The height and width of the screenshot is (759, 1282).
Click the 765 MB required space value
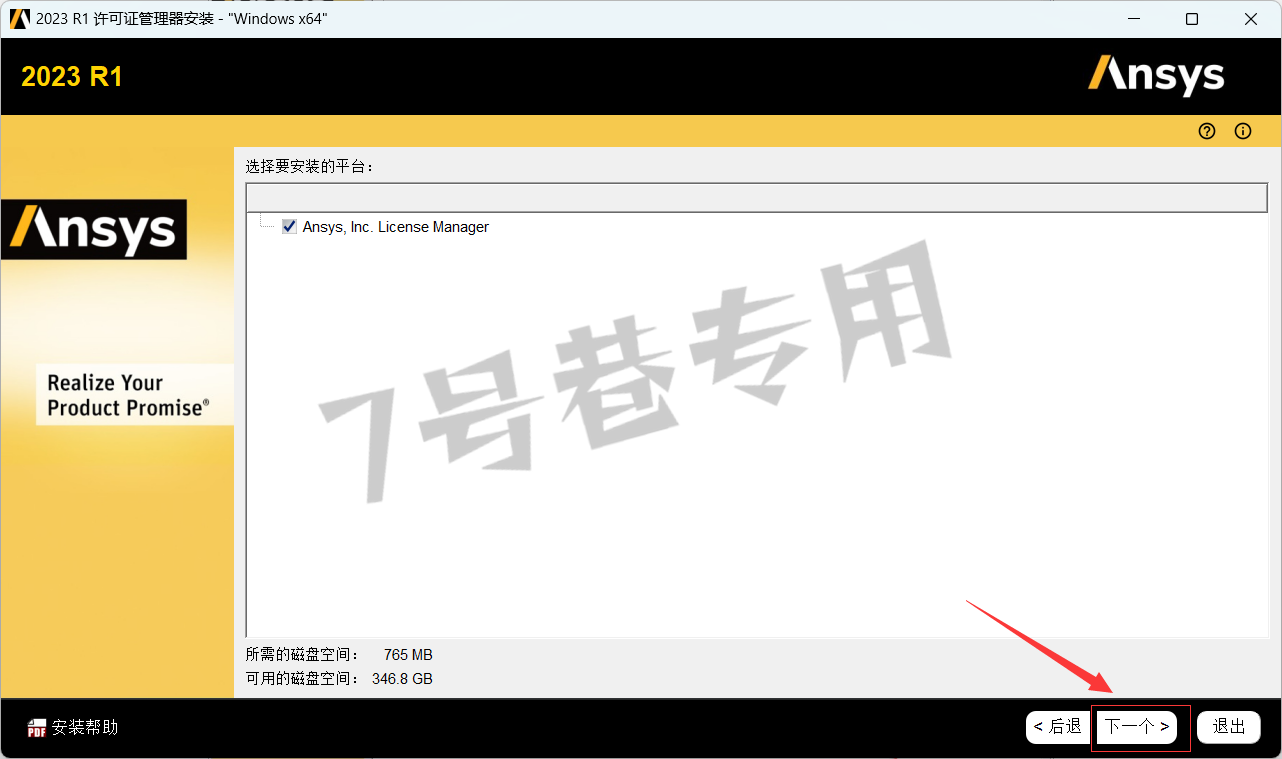[x=408, y=655]
